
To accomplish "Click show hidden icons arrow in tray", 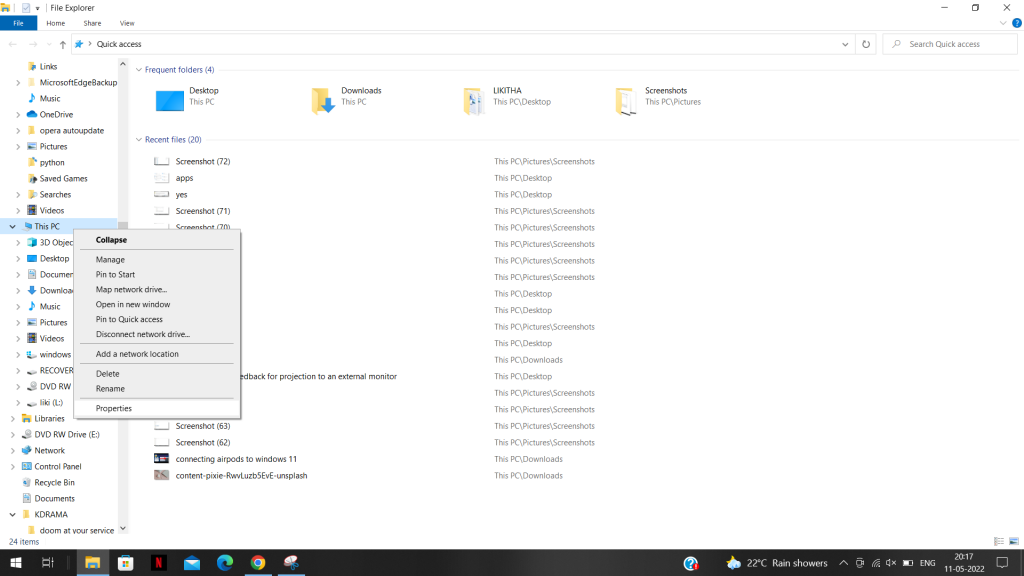I will pos(844,562).
